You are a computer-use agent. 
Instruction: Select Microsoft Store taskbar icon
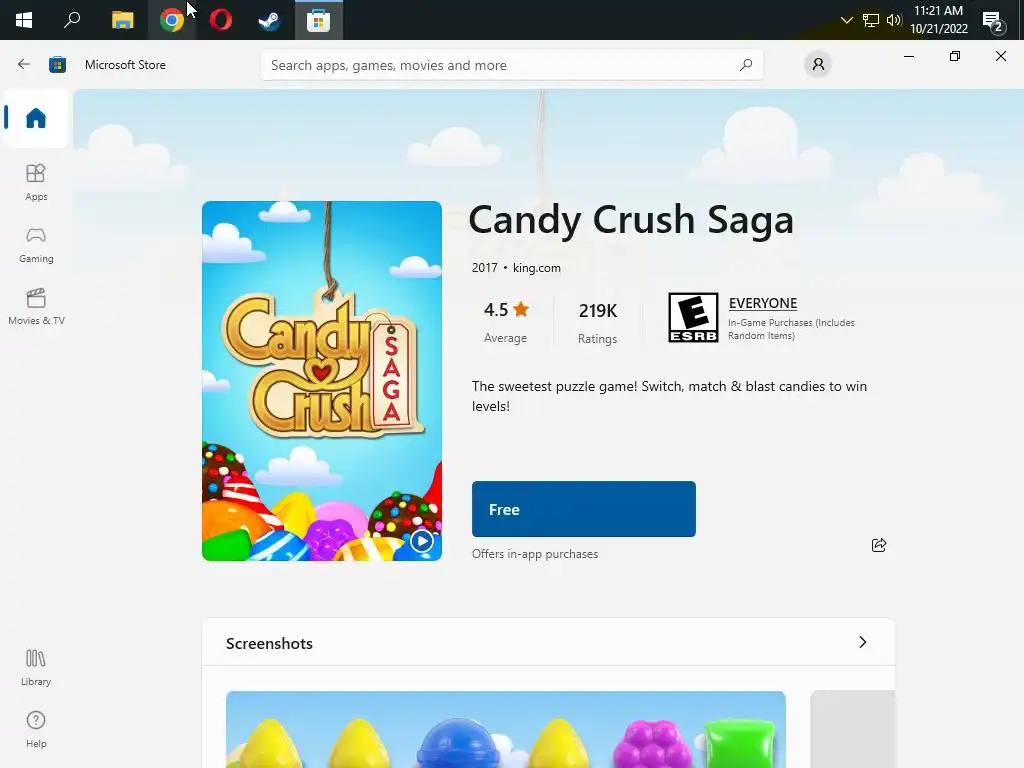(x=319, y=20)
